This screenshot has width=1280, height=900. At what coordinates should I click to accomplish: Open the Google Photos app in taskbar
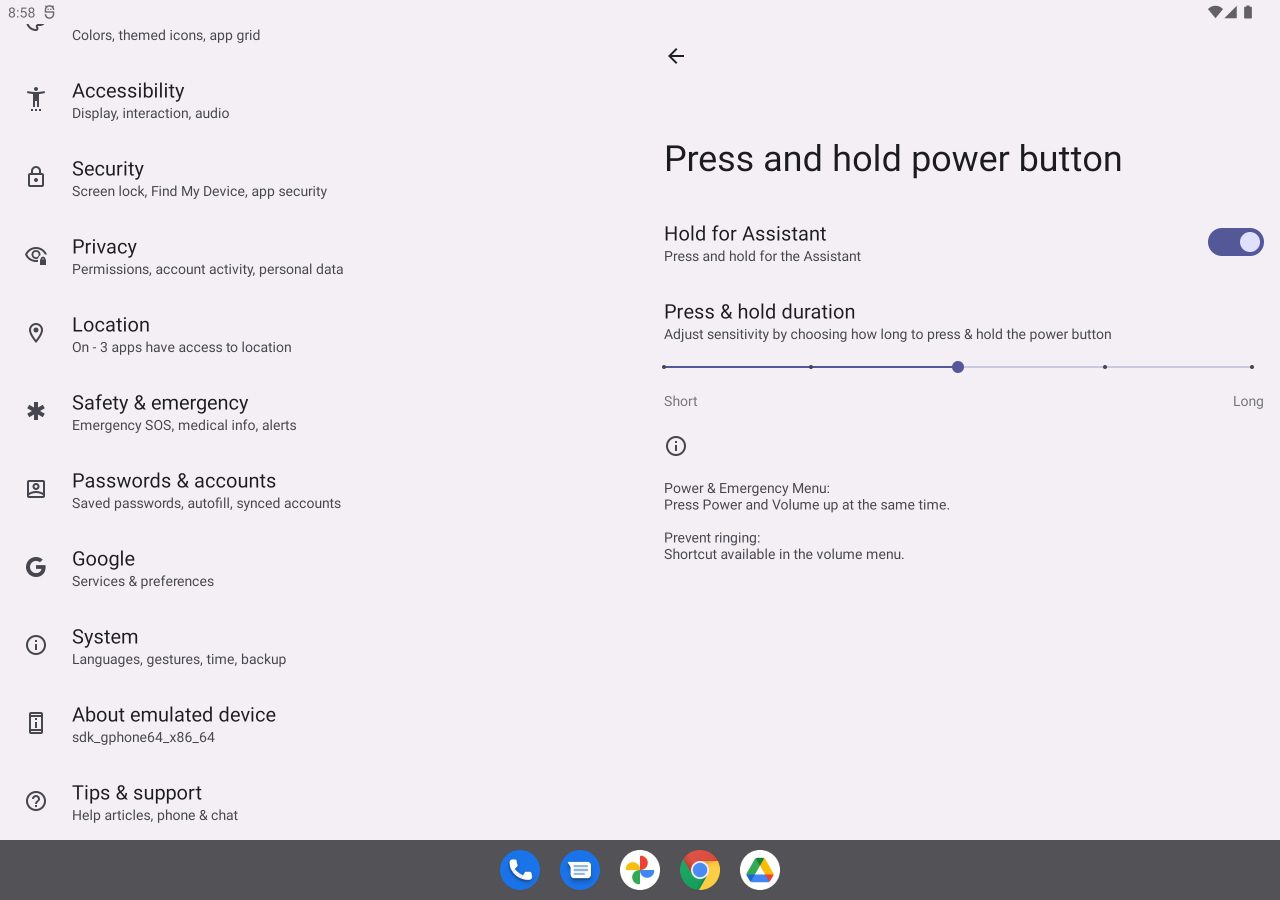(x=640, y=870)
